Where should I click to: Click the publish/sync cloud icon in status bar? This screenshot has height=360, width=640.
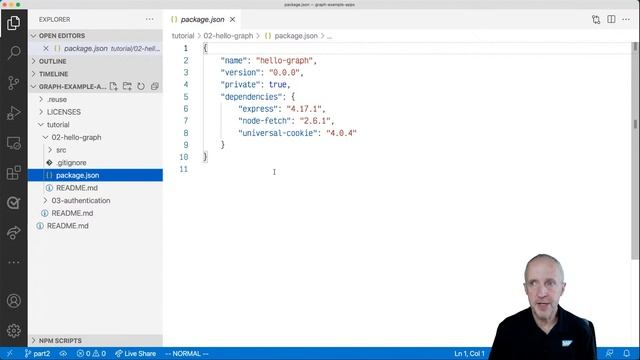pyautogui.click(x=63, y=353)
